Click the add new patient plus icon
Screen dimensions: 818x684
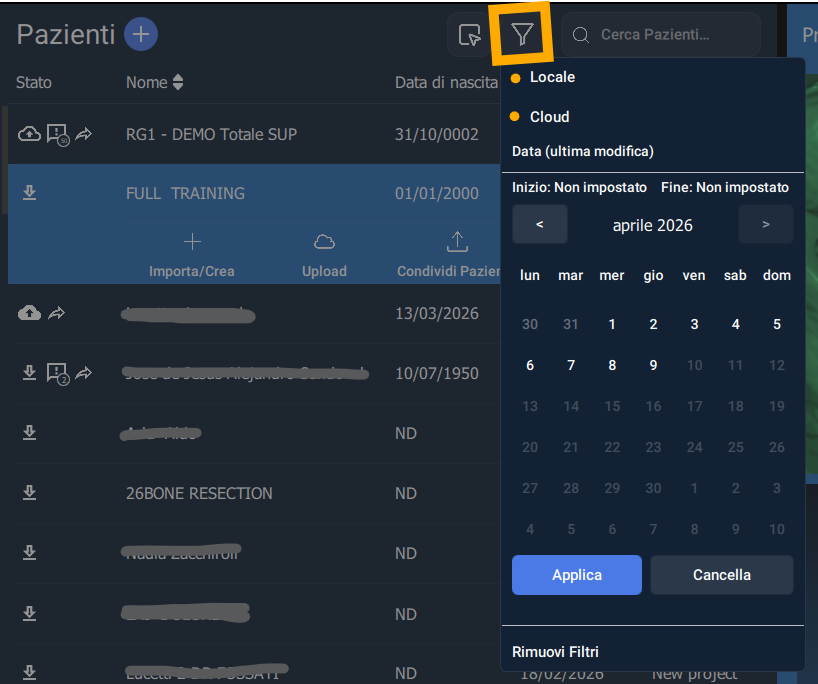141,34
